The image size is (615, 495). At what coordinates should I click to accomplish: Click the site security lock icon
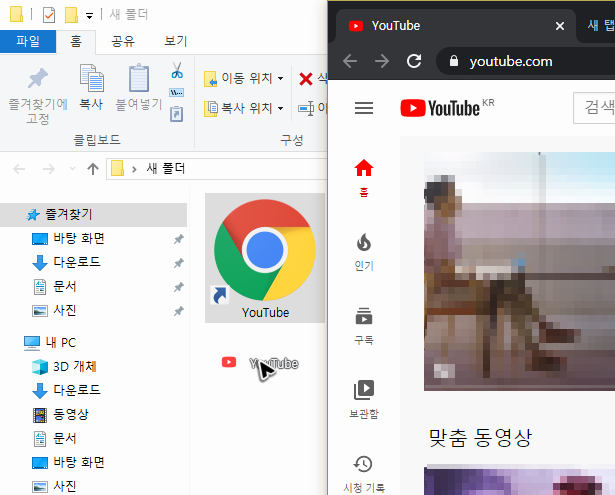(x=454, y=61)
